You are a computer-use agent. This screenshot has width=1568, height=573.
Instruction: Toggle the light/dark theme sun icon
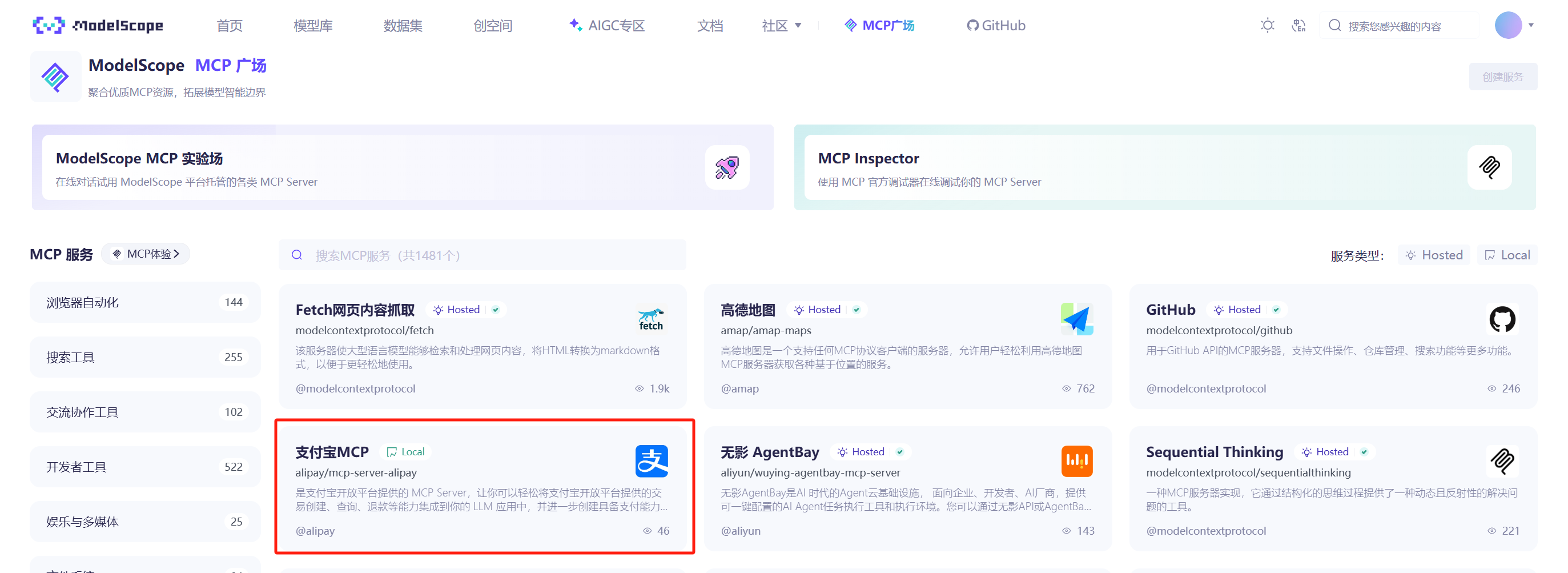(x=1267, y=26)
